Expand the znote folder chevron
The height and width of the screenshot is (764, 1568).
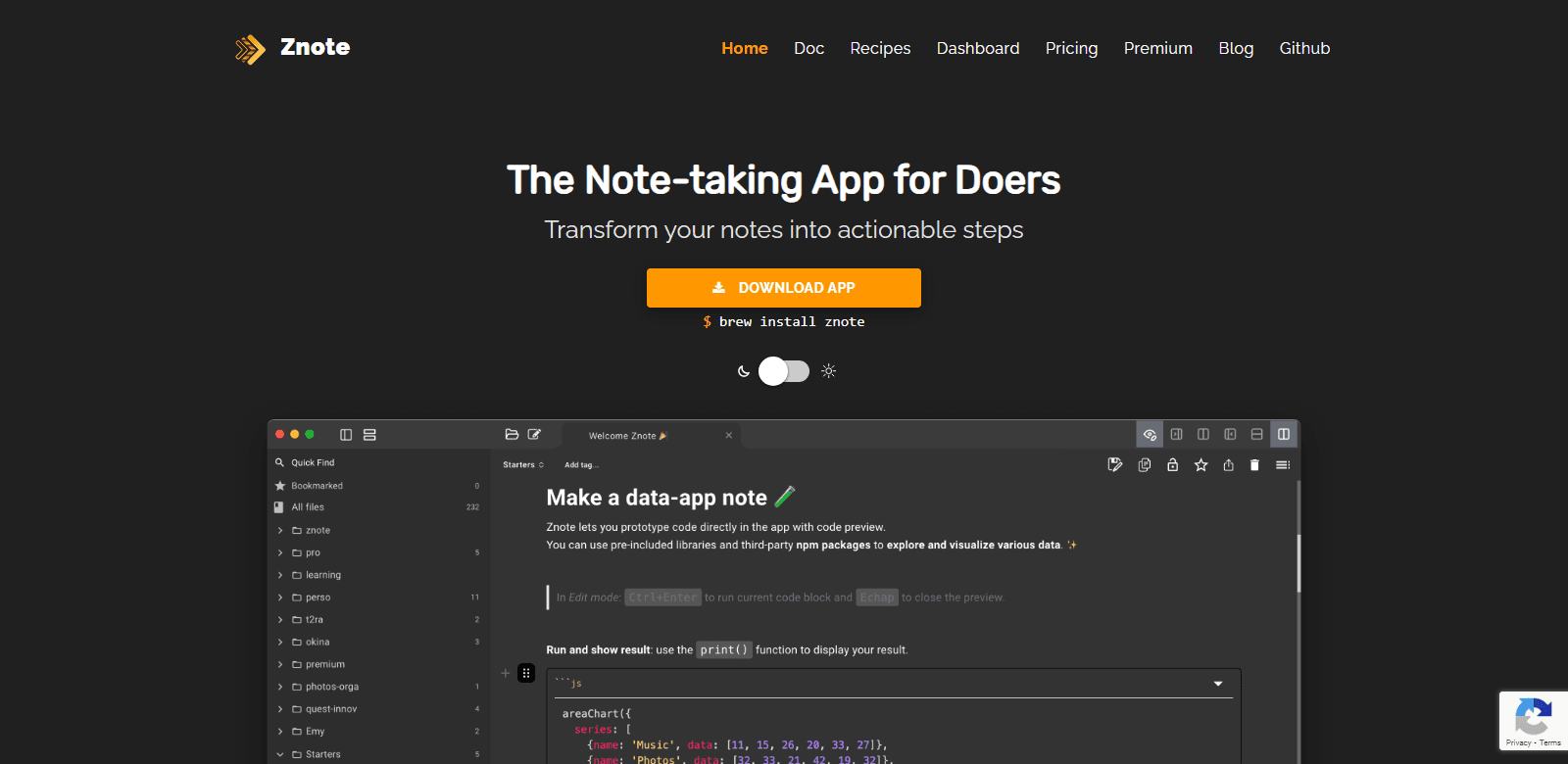click(x=280, y=531)
